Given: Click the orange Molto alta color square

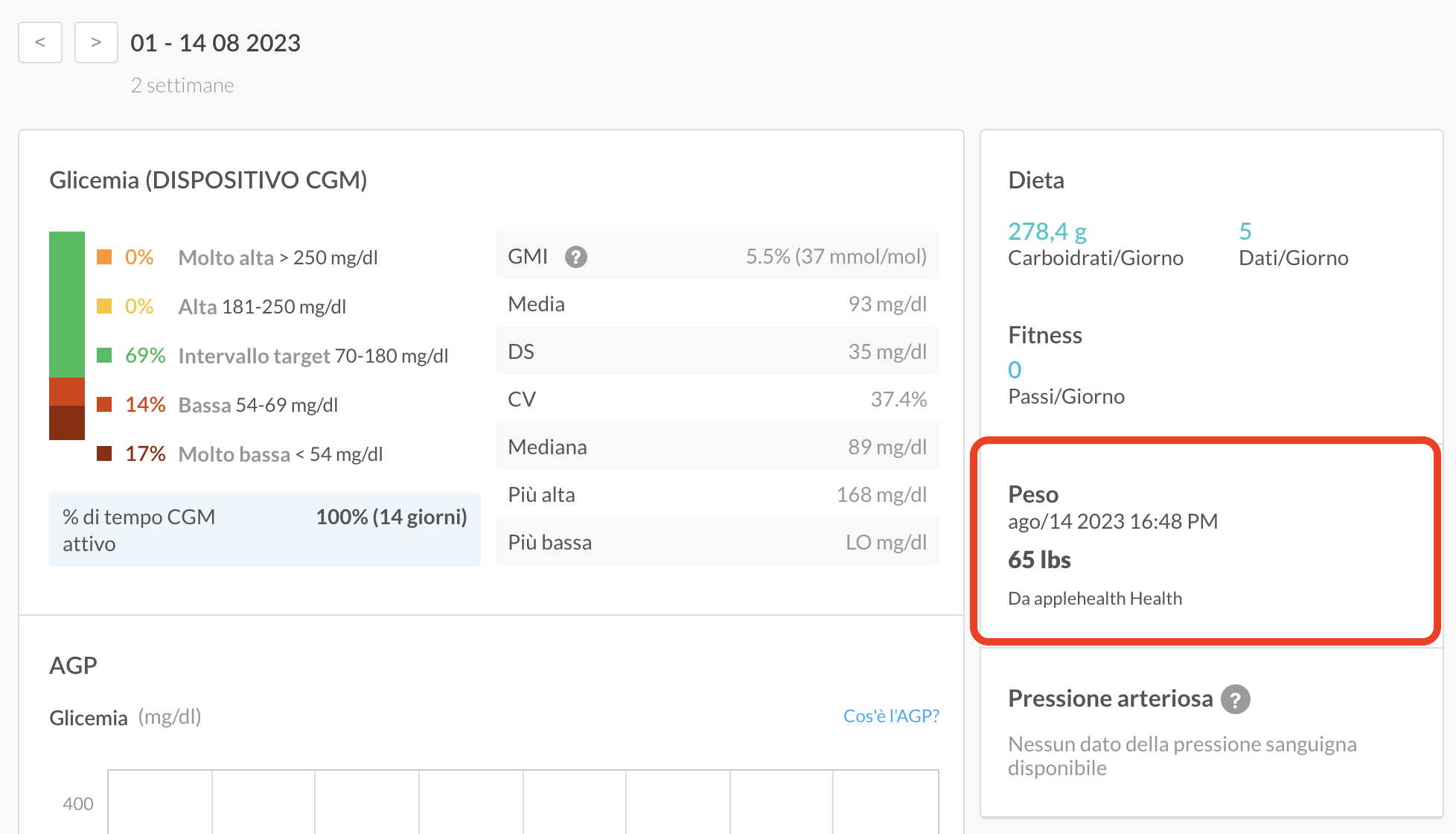Looking at the screenshot, I should pos(104,257).
